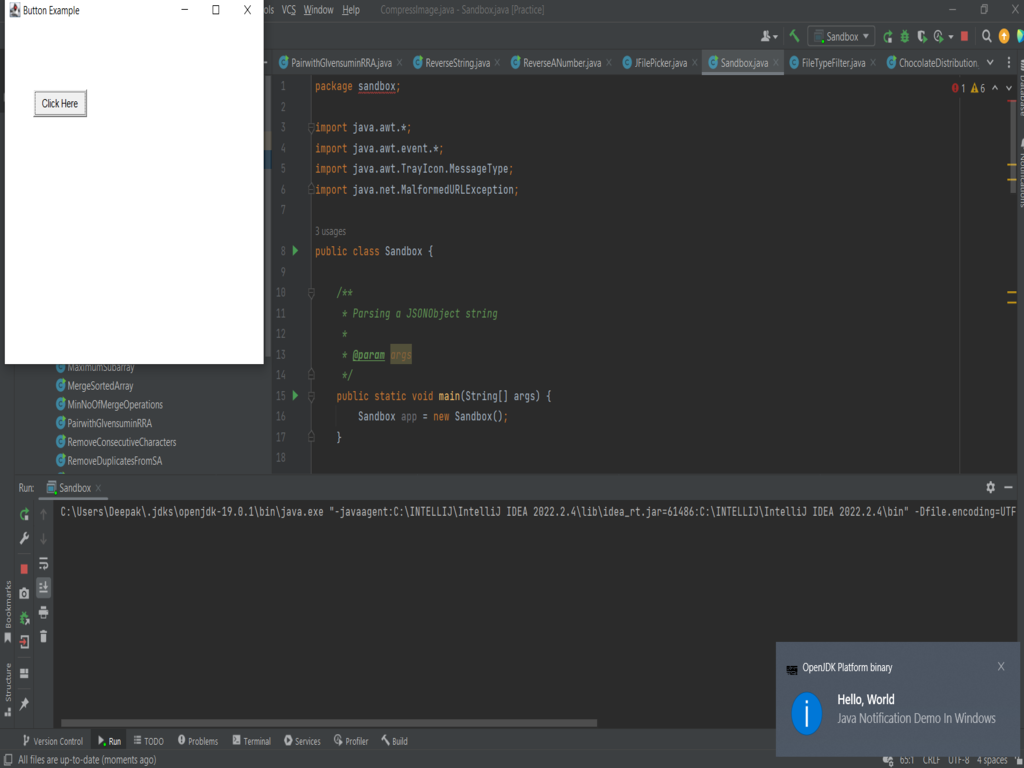This screenshot has width=1024, height=768.
Task: Click the Run console horizontal scrollbar
Action: point(328,723)
